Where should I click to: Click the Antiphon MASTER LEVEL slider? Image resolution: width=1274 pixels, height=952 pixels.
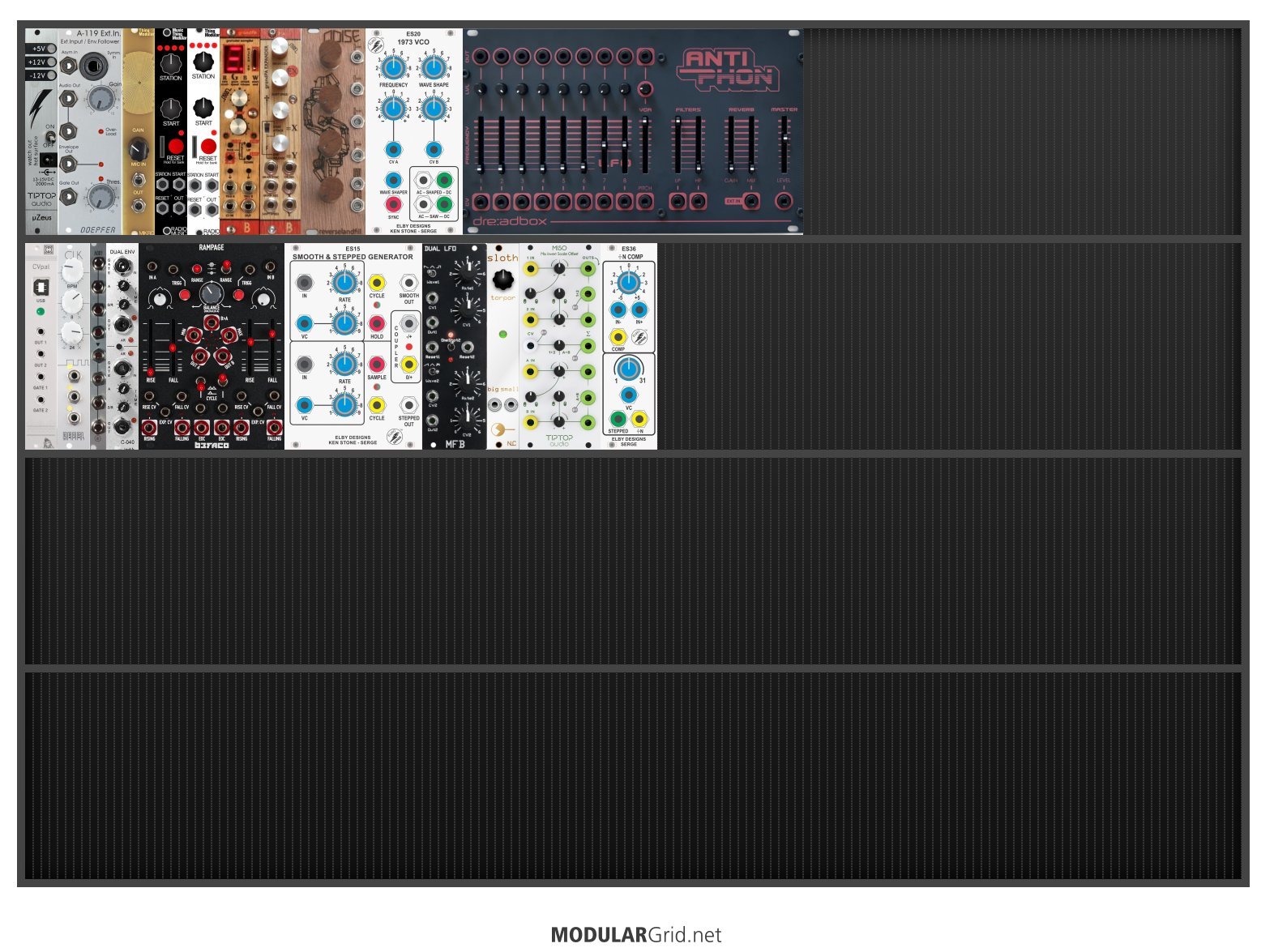[x=784, y=144]
